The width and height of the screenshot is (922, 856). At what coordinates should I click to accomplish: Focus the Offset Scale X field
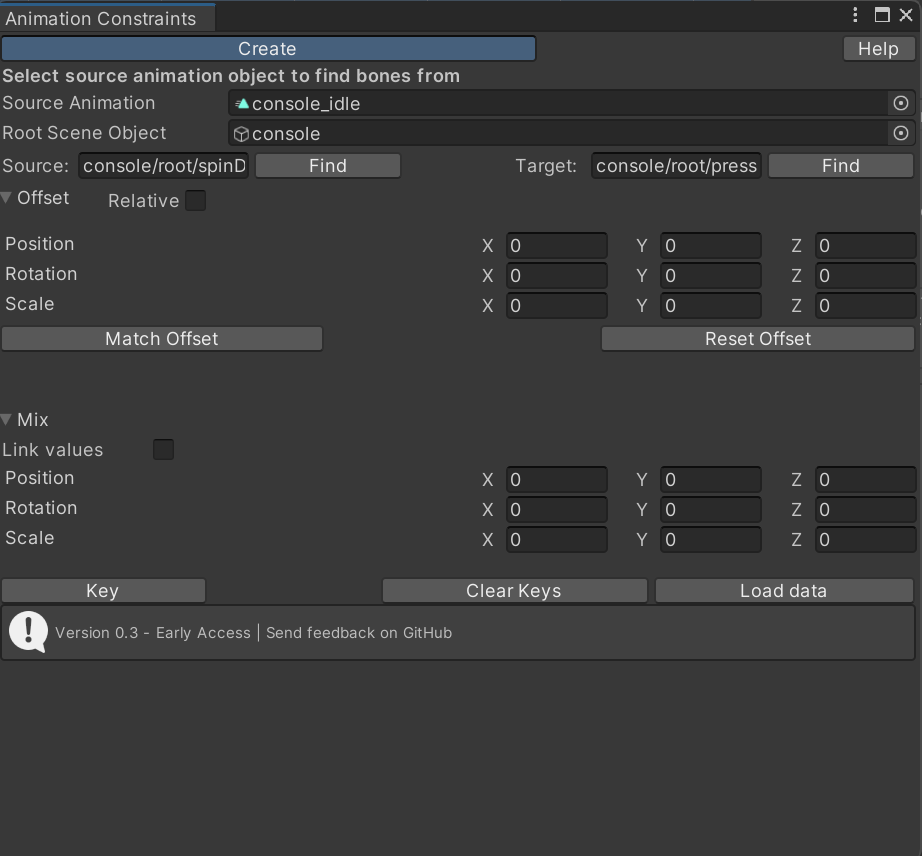click(x=557, y=306)
